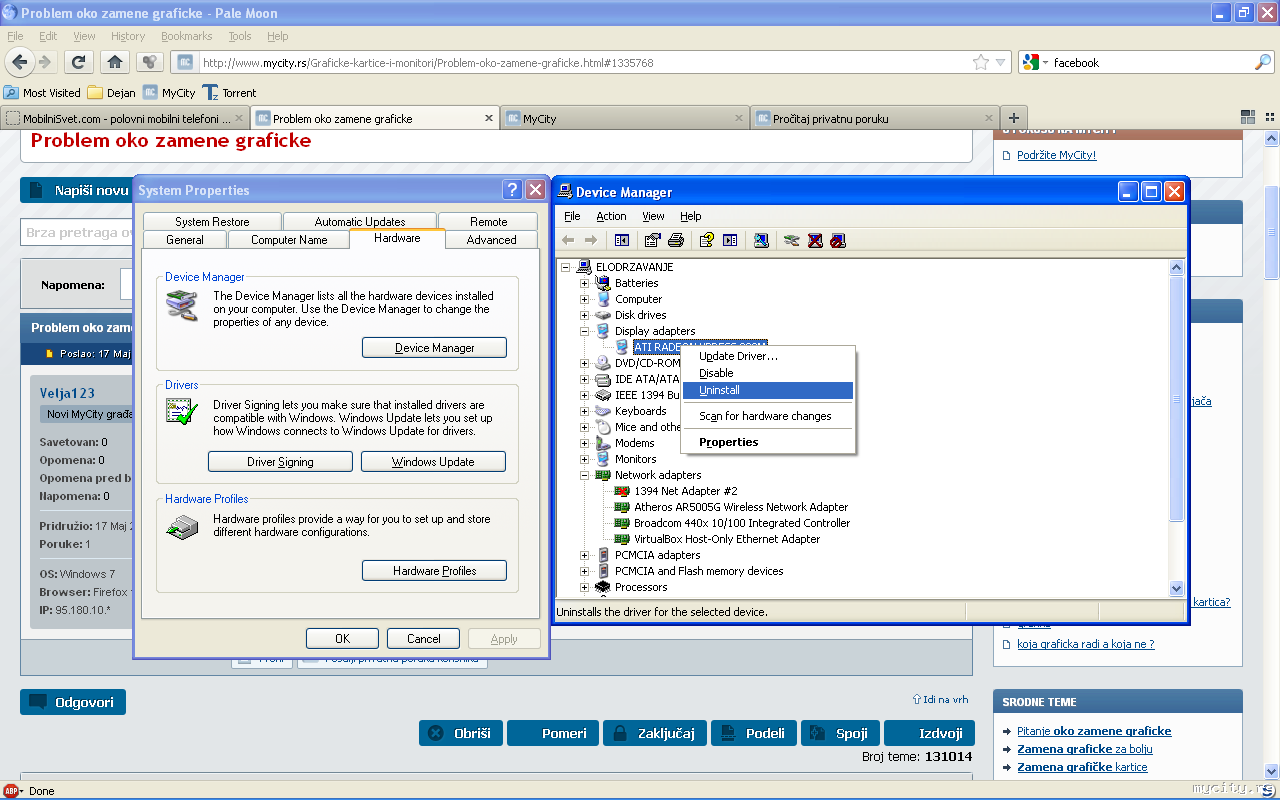1280x800 pixels.
Task: Click the Disable device toolbar icon
Action: [838, 240]
